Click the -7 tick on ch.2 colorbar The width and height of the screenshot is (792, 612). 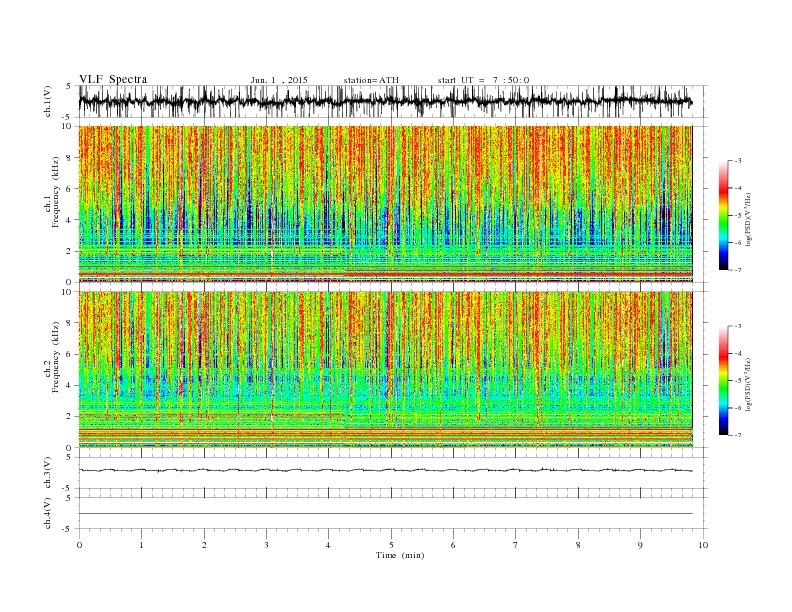coord(738,435)
